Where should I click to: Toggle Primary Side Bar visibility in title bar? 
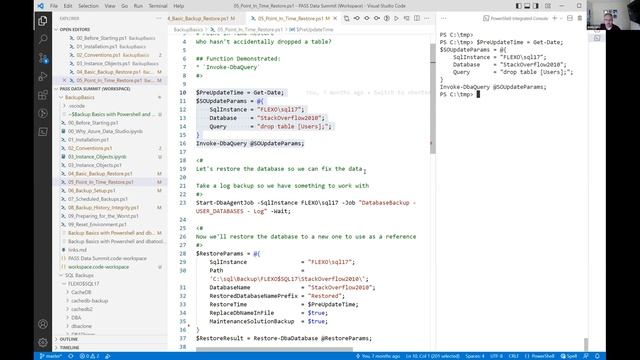[x=518, y=6]
